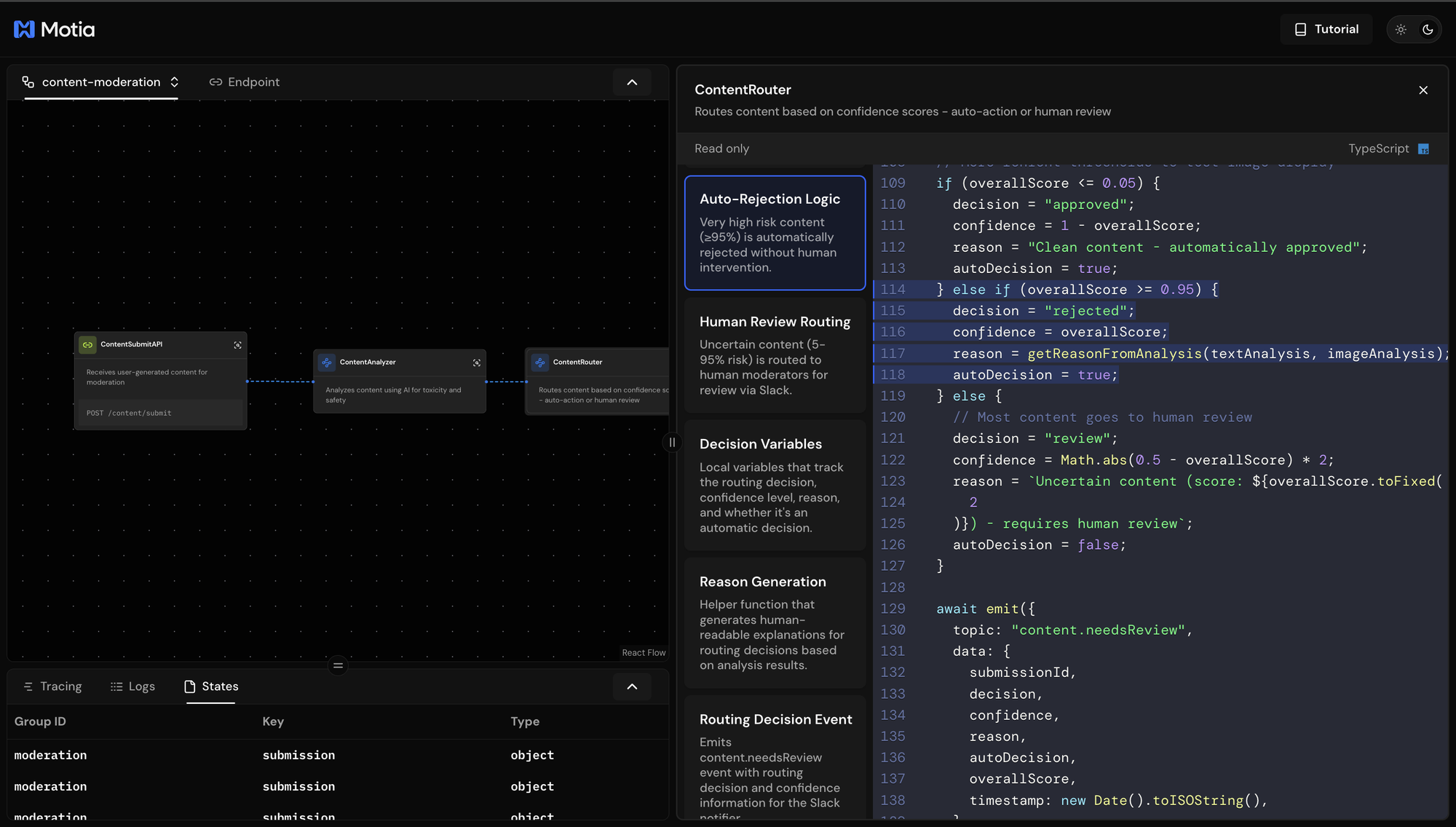
Task: Collapse the flow panel with chevron
Action: pos(632,82)
